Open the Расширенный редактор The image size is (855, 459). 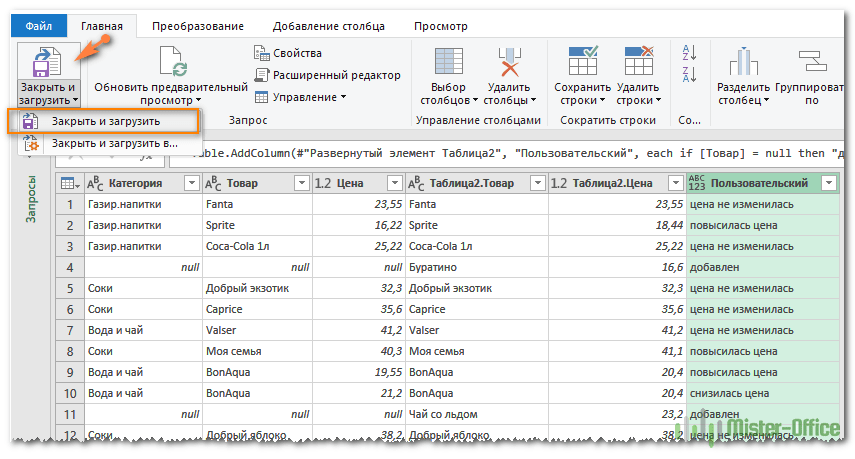tap(328, 75)
